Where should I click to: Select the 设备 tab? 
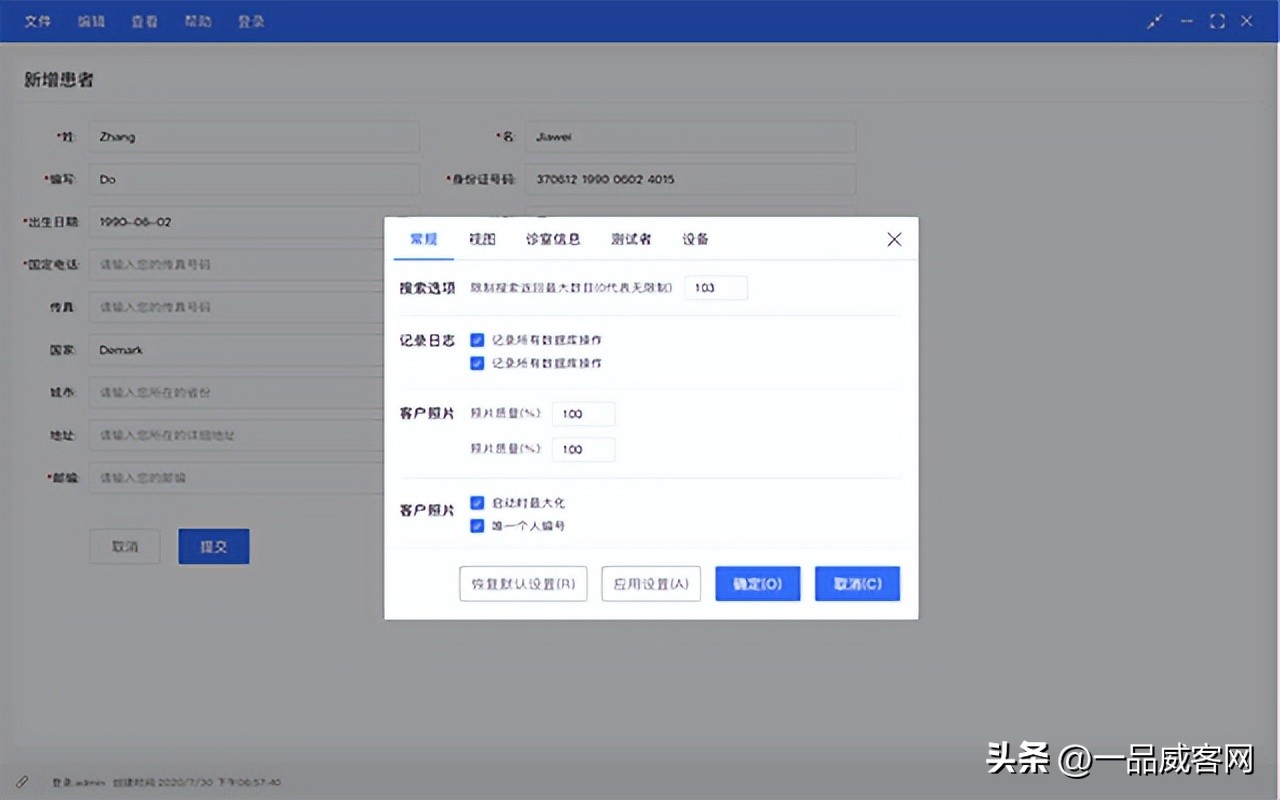[696, 239]
